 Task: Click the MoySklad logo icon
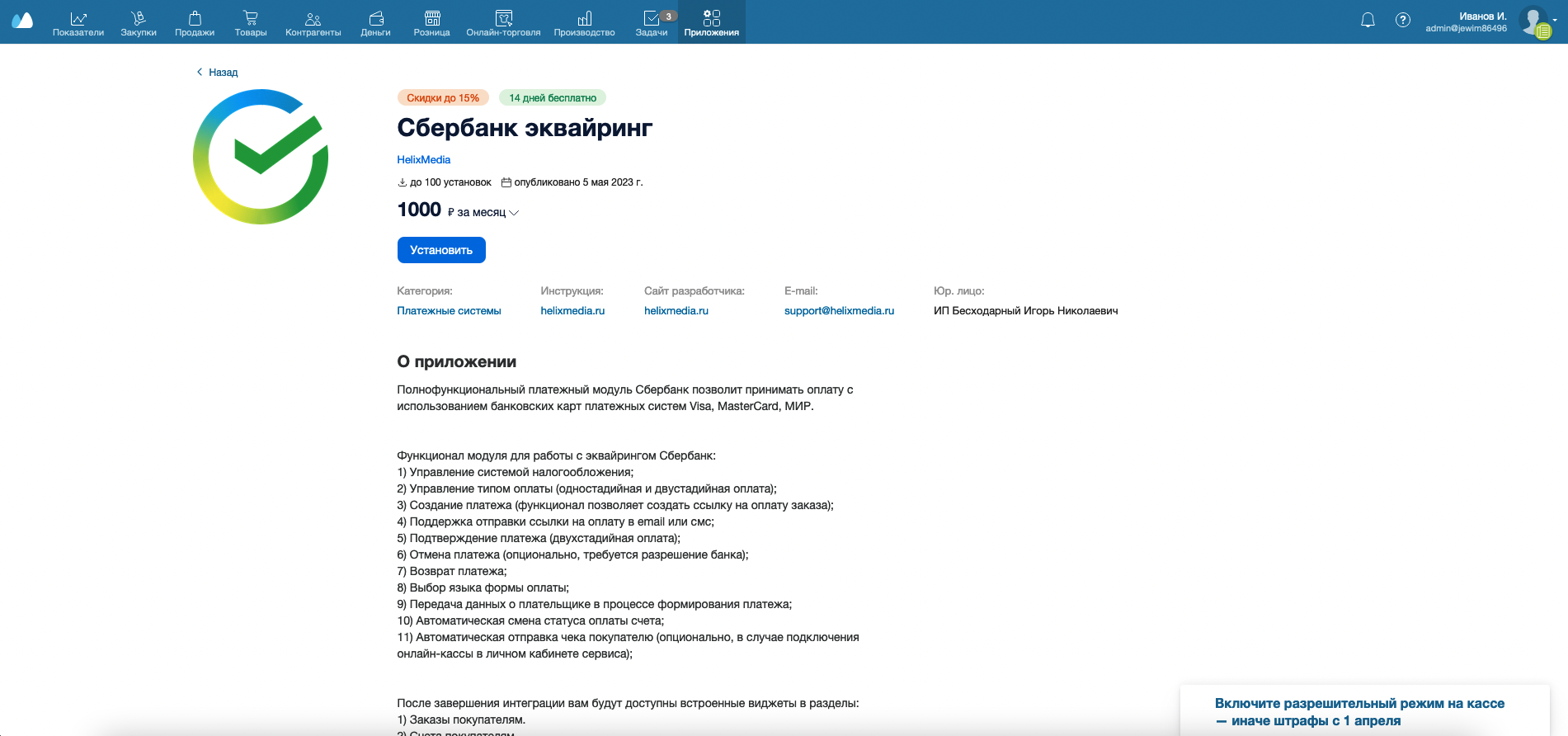click(22, 21)
